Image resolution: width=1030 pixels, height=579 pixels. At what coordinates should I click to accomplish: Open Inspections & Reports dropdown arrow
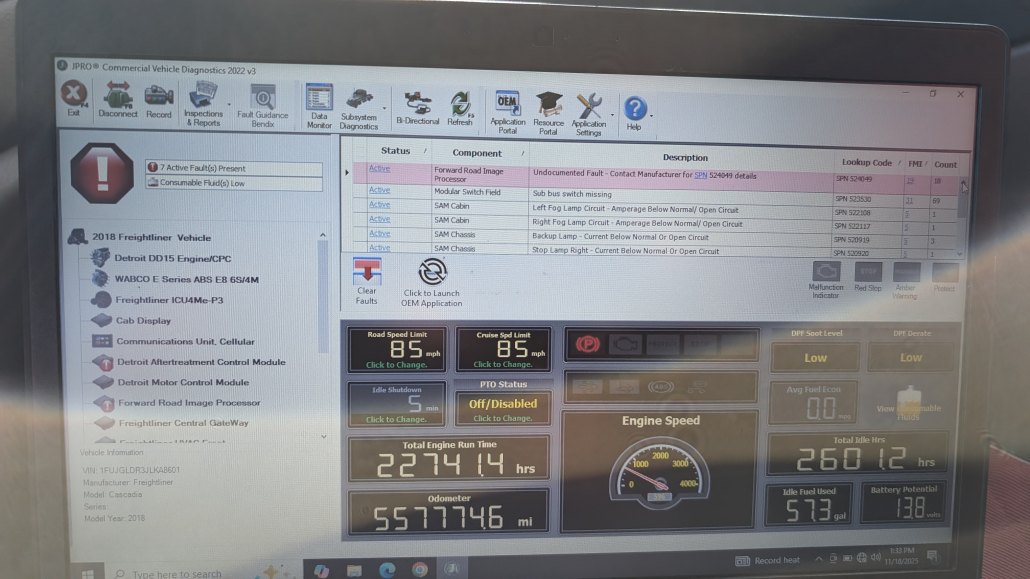click(x=228, y=104)
